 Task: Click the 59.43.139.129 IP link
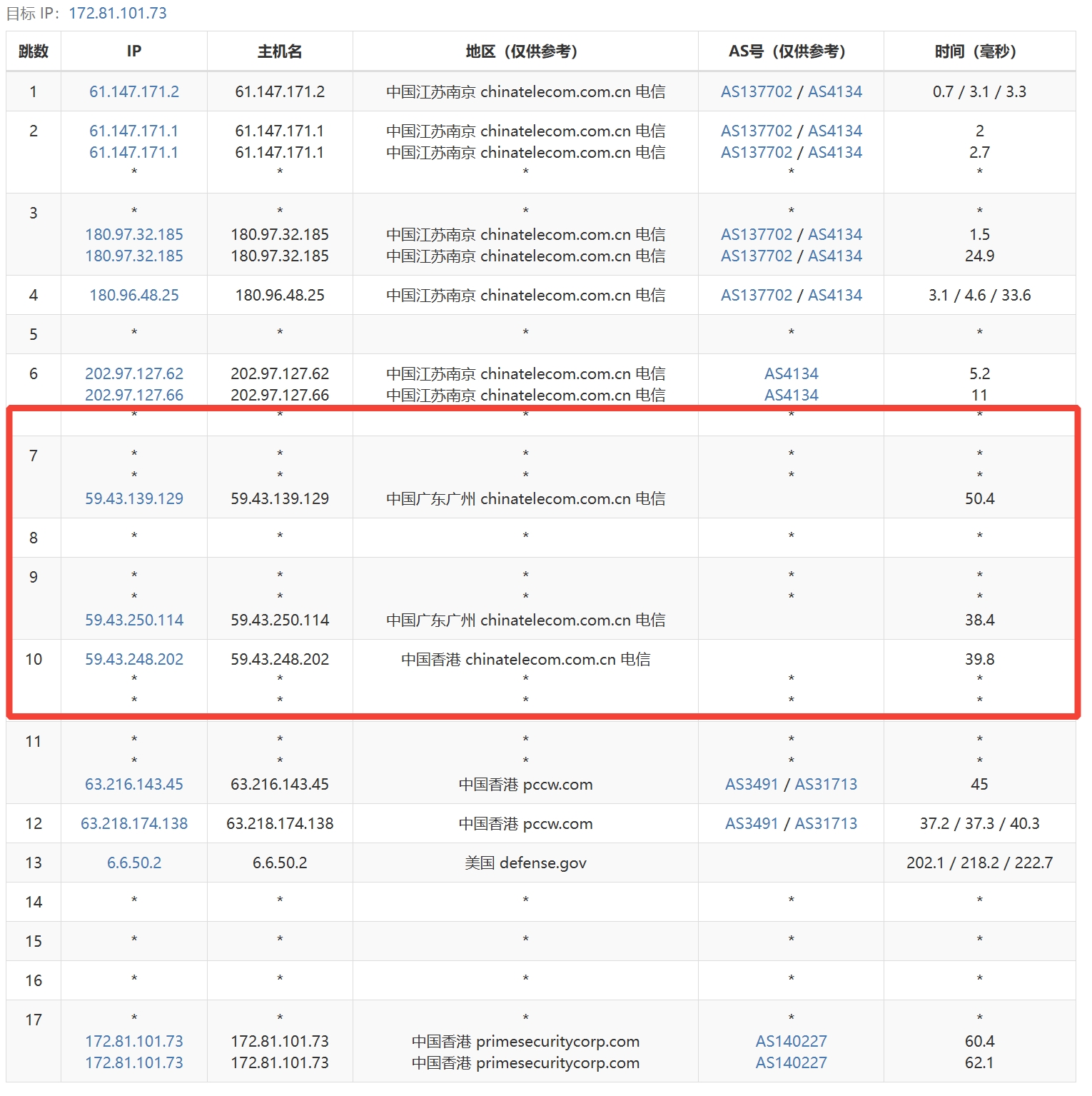coord(134,498)
